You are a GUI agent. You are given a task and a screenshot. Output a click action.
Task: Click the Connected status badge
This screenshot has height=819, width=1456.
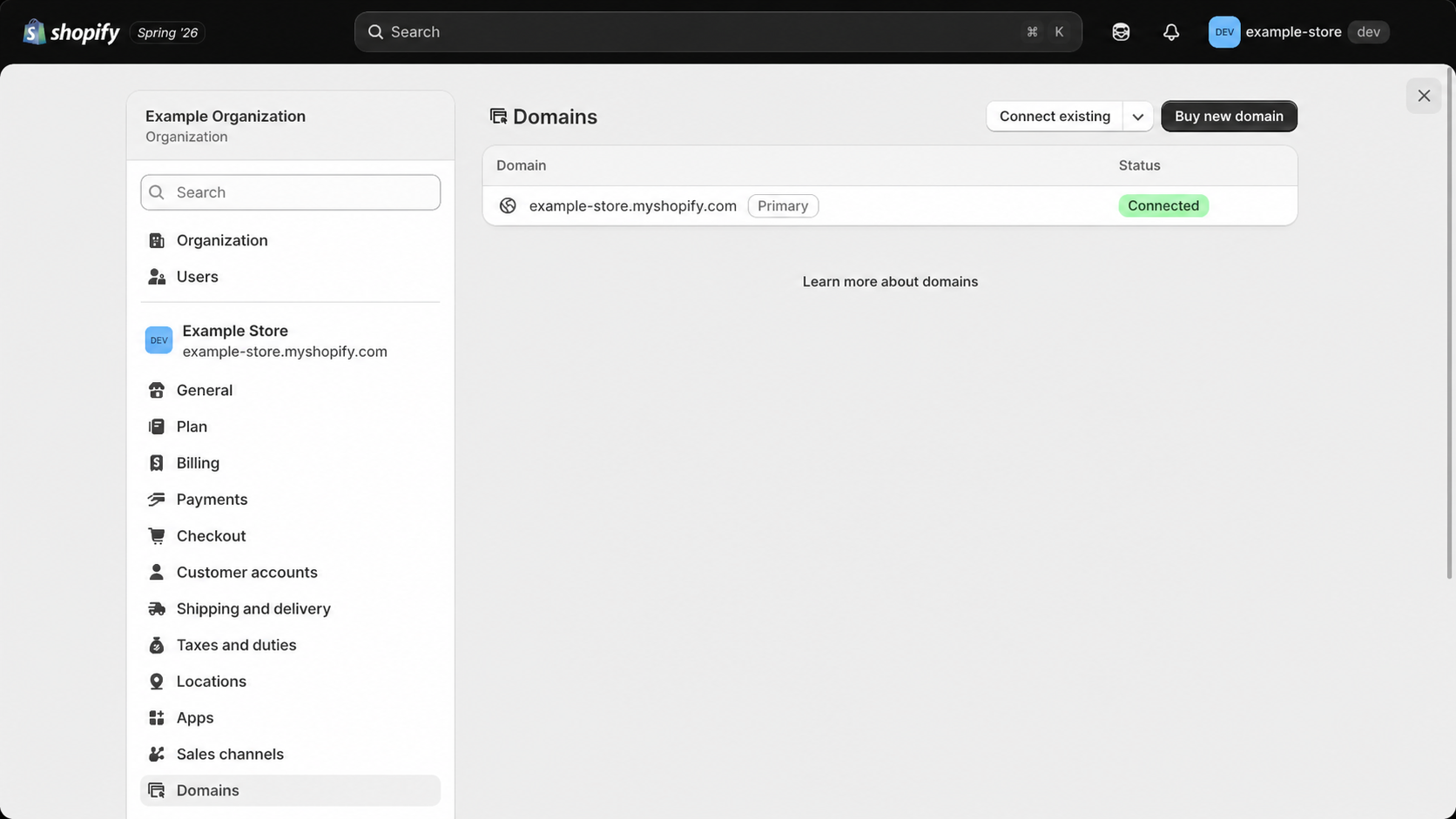[x=1163, y=205]
